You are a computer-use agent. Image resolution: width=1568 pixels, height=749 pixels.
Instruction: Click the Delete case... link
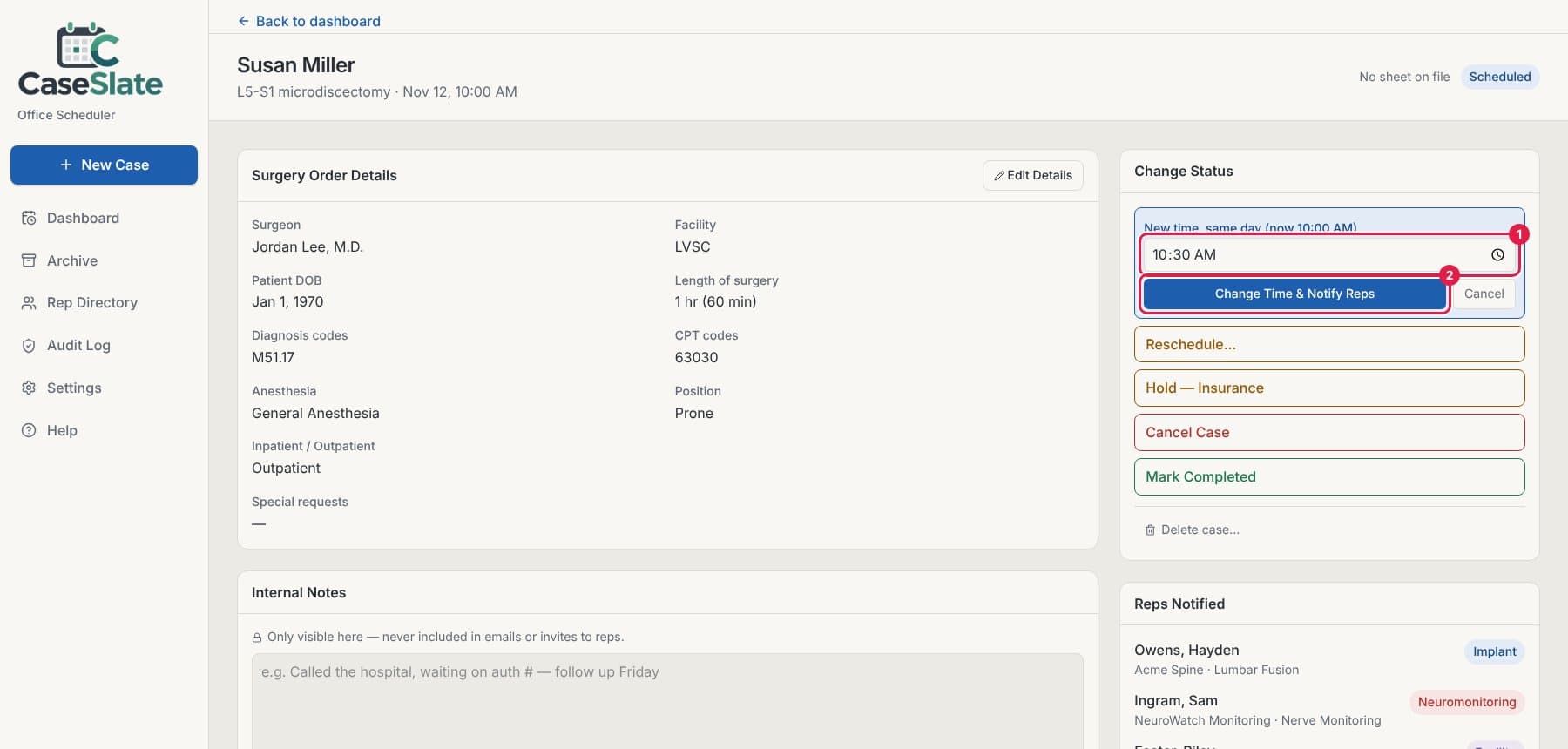point(1192,530)
